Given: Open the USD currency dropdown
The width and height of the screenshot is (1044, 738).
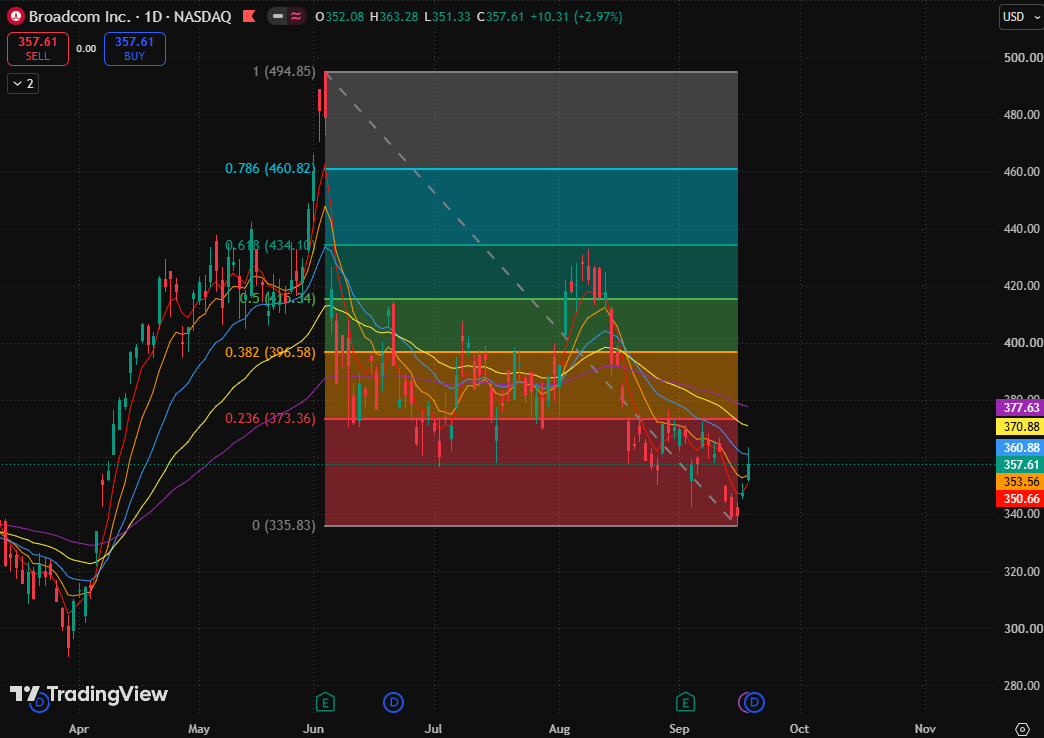Looking at the screenshot, I should coord(1021,17).
